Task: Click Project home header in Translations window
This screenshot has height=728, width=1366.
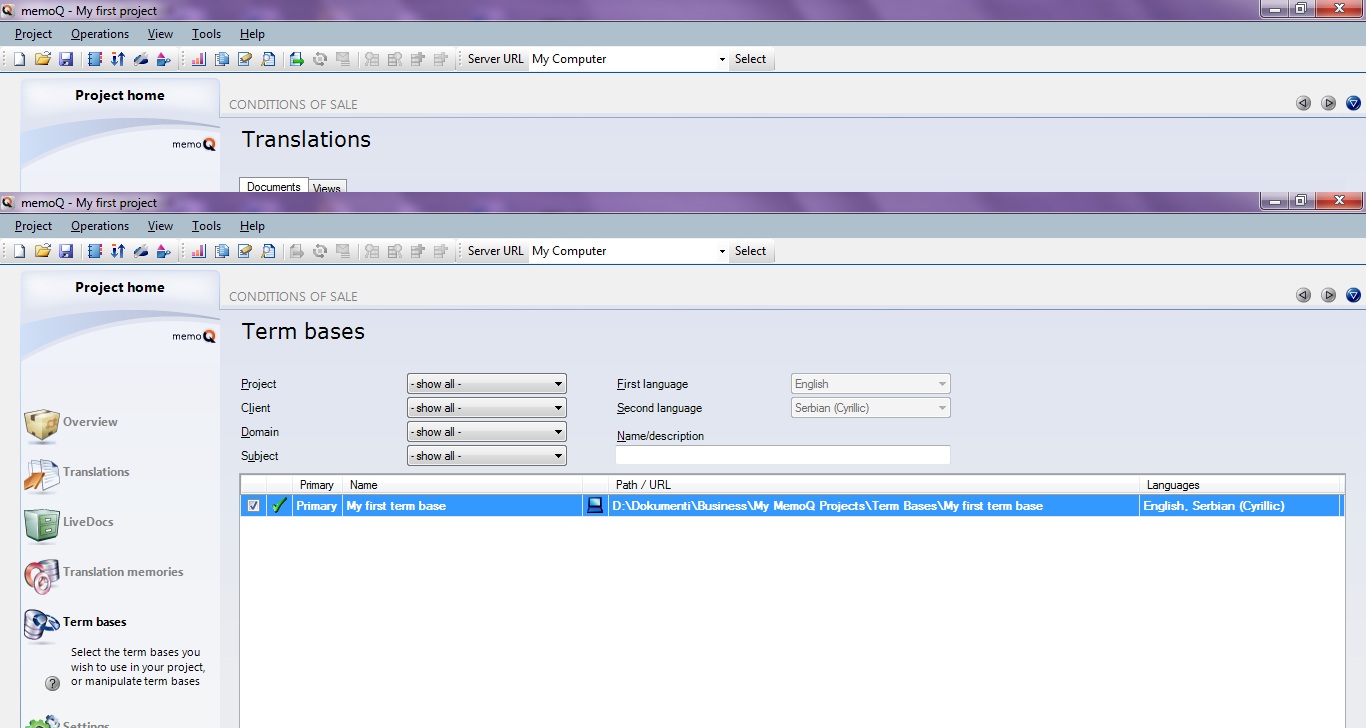Action: [120, 95]
